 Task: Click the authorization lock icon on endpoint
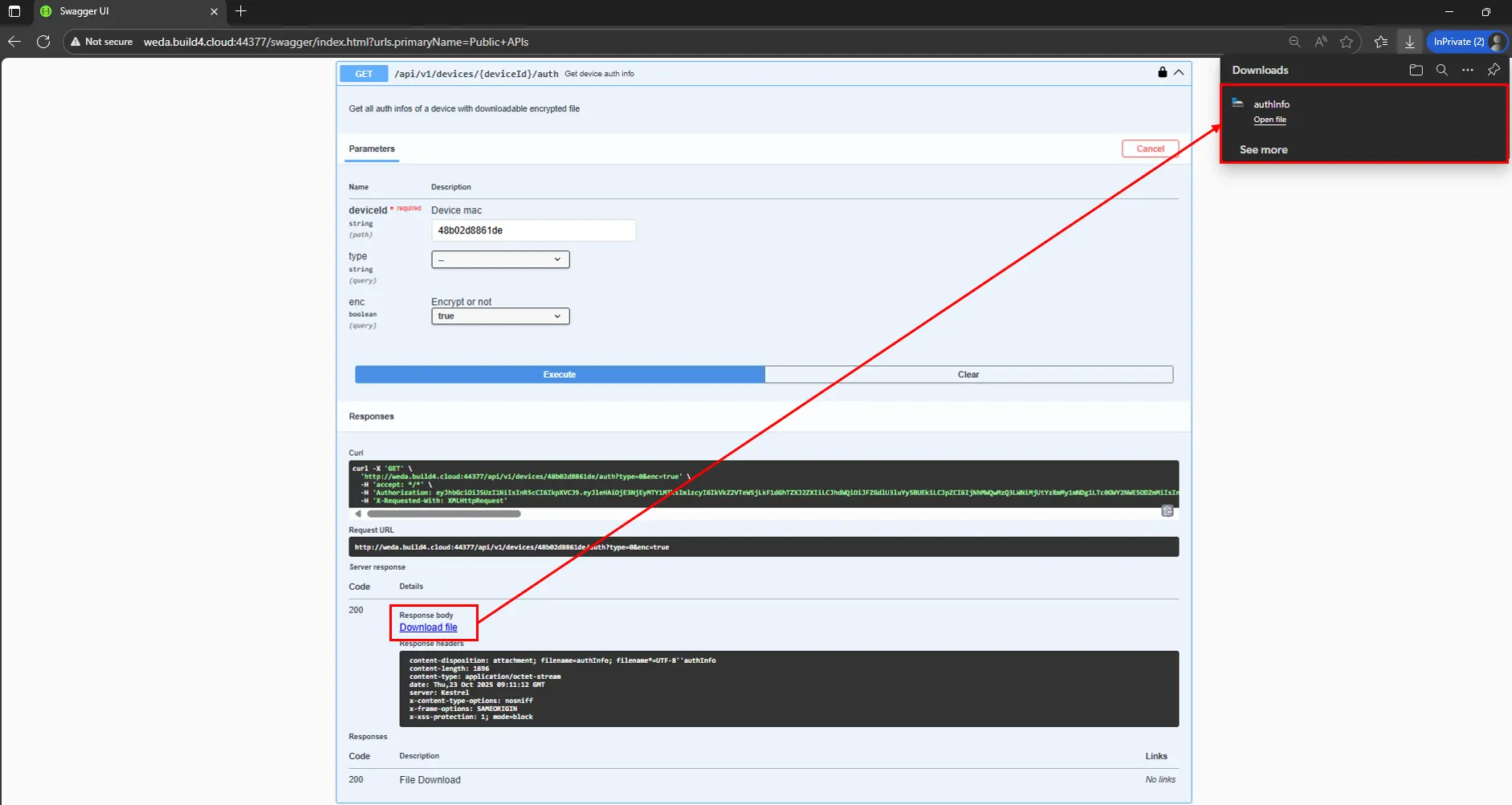coord(1162,73)
